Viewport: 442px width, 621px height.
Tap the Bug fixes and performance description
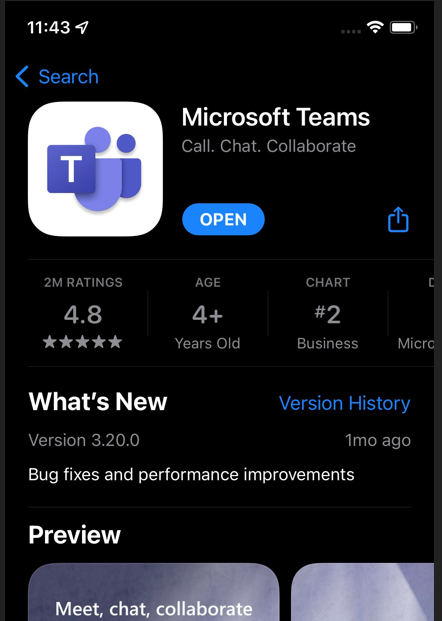point(191,474)
